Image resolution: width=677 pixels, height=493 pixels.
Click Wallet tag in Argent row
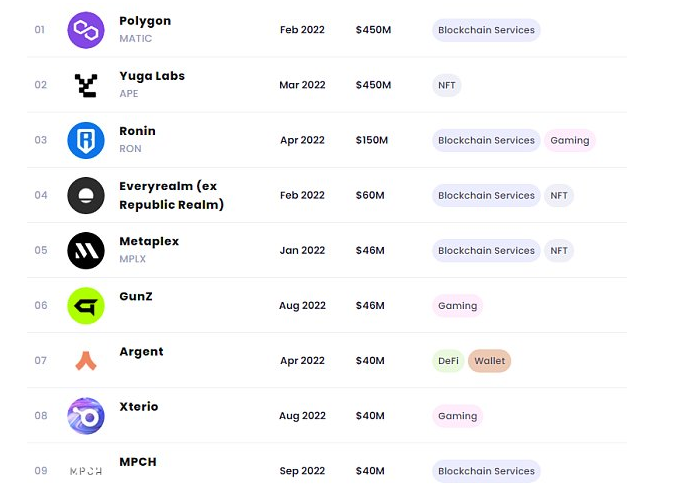pyautogui.click(x=490, y=361)
